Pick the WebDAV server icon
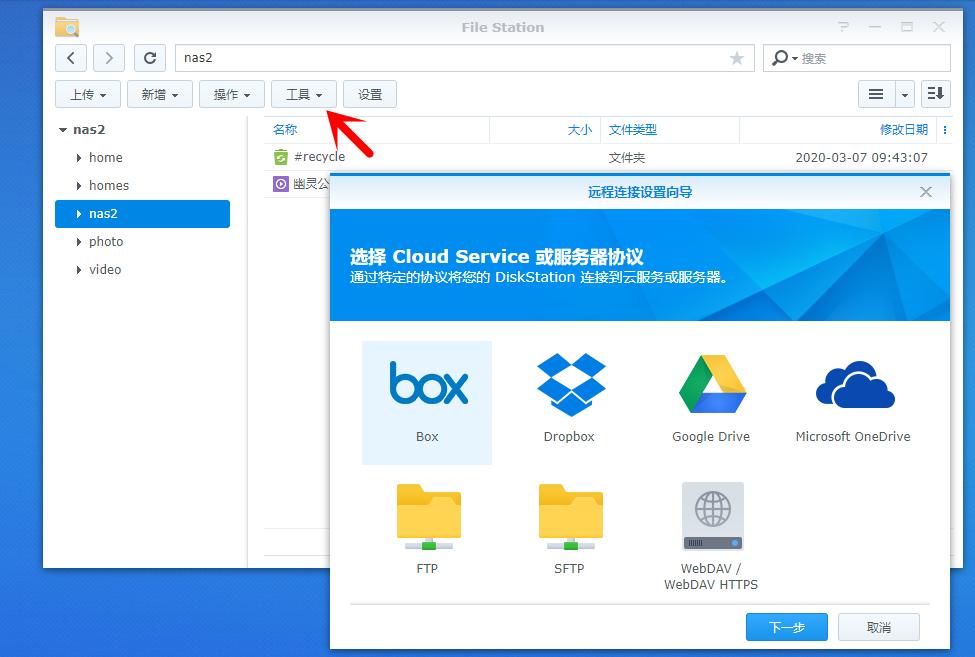The height and width of the screenshot is (657, 975). coord(713,517)
